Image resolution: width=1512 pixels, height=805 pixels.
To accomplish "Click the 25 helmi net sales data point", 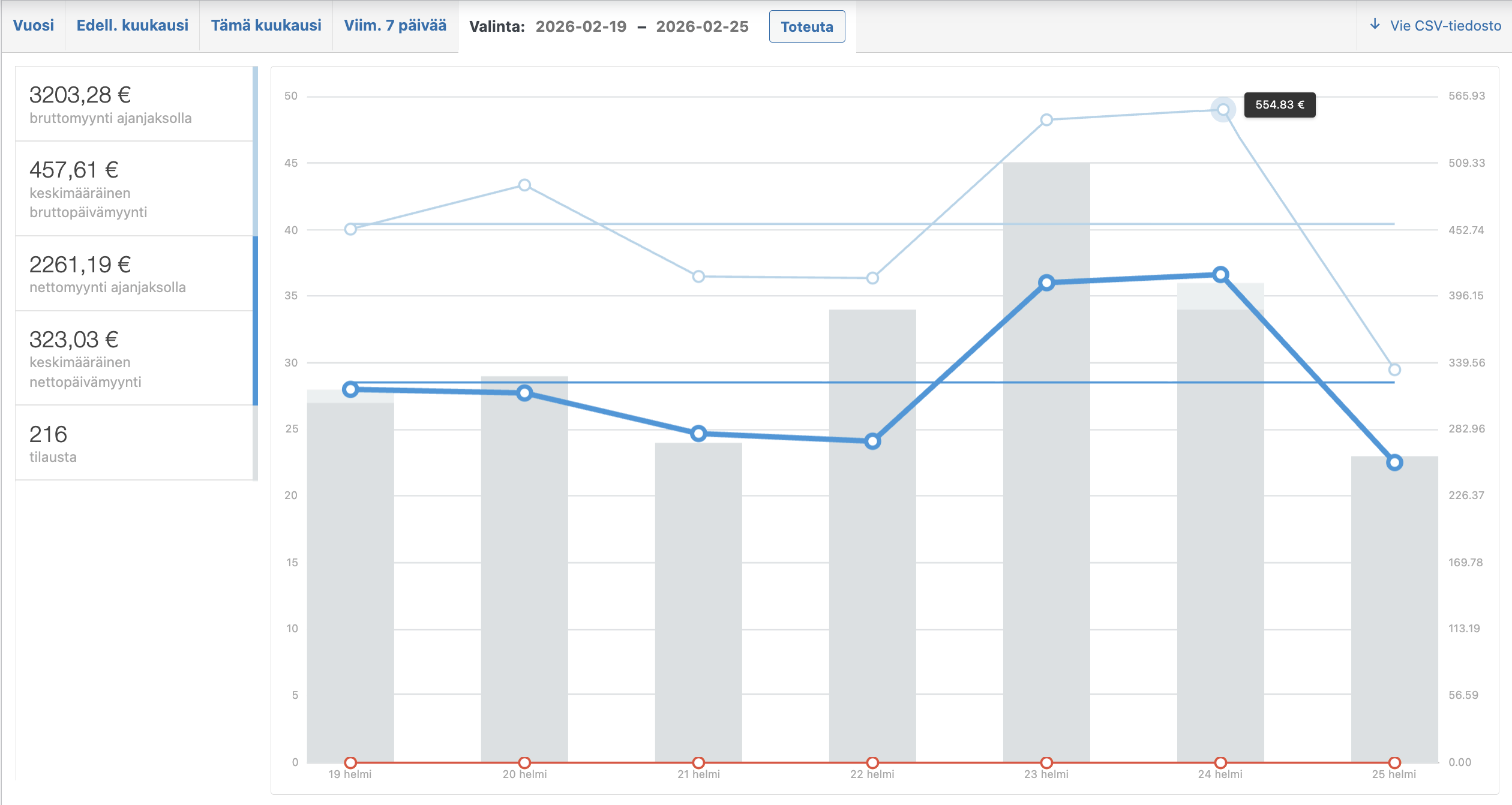I will (1394, 462).
